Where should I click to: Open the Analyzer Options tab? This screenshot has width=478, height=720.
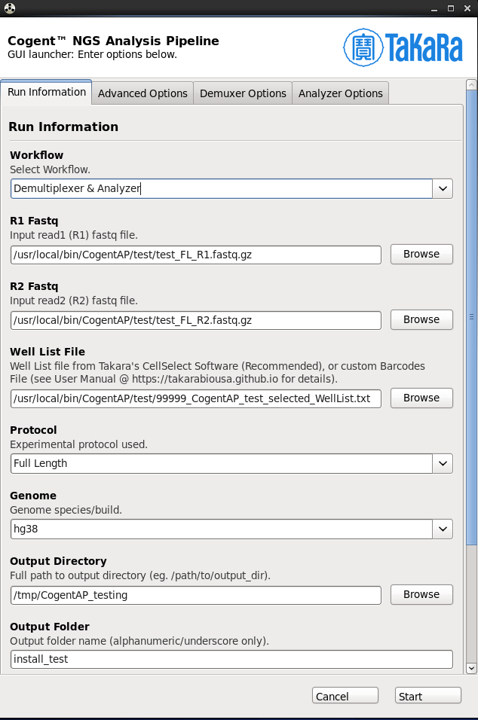point(340,93)
